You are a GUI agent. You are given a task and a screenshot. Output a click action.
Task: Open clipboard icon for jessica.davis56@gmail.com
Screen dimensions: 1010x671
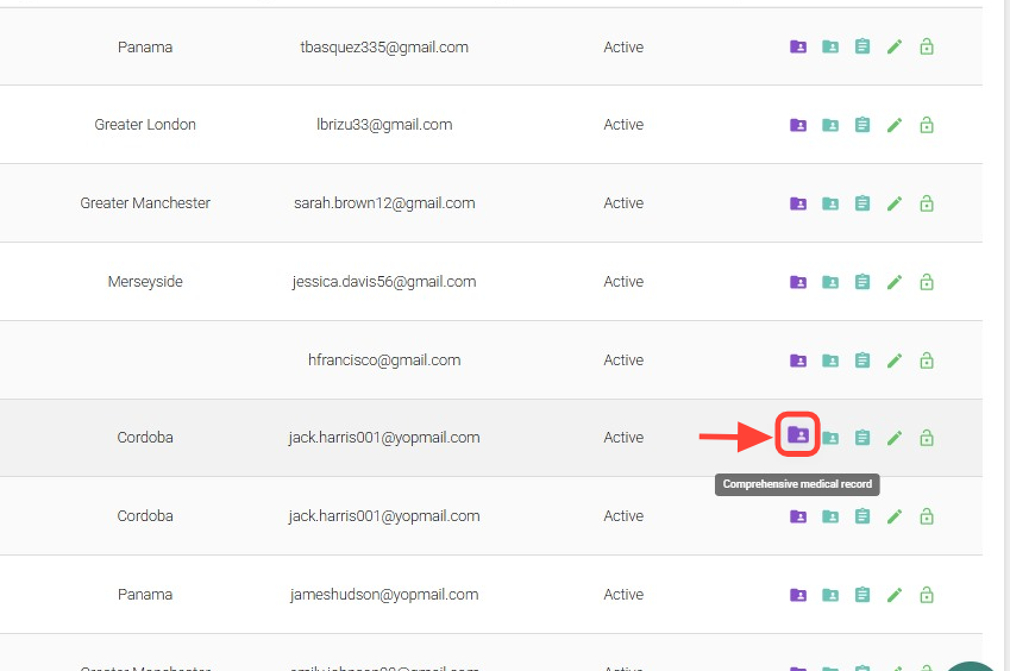pos(862,282)
